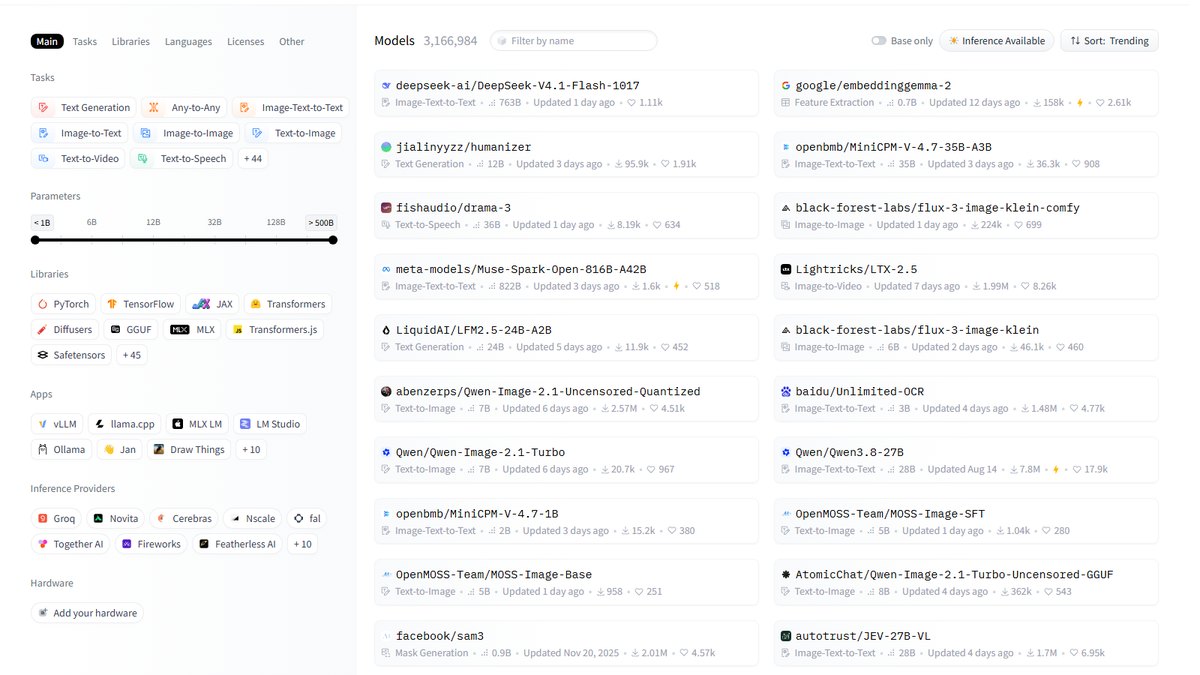Select the TensorFlow library icon
Screen dimensions: 1200x675
[113, 304]
